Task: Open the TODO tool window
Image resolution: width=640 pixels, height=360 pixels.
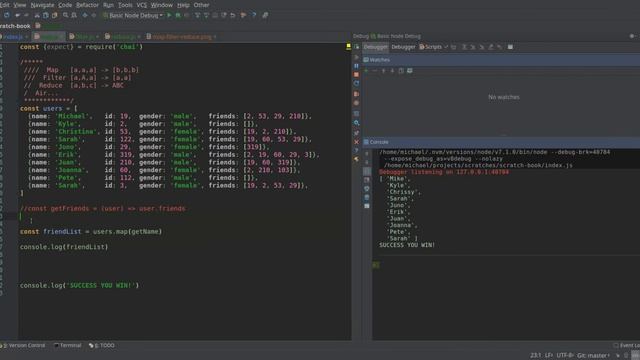Action: tap(102, 345)
